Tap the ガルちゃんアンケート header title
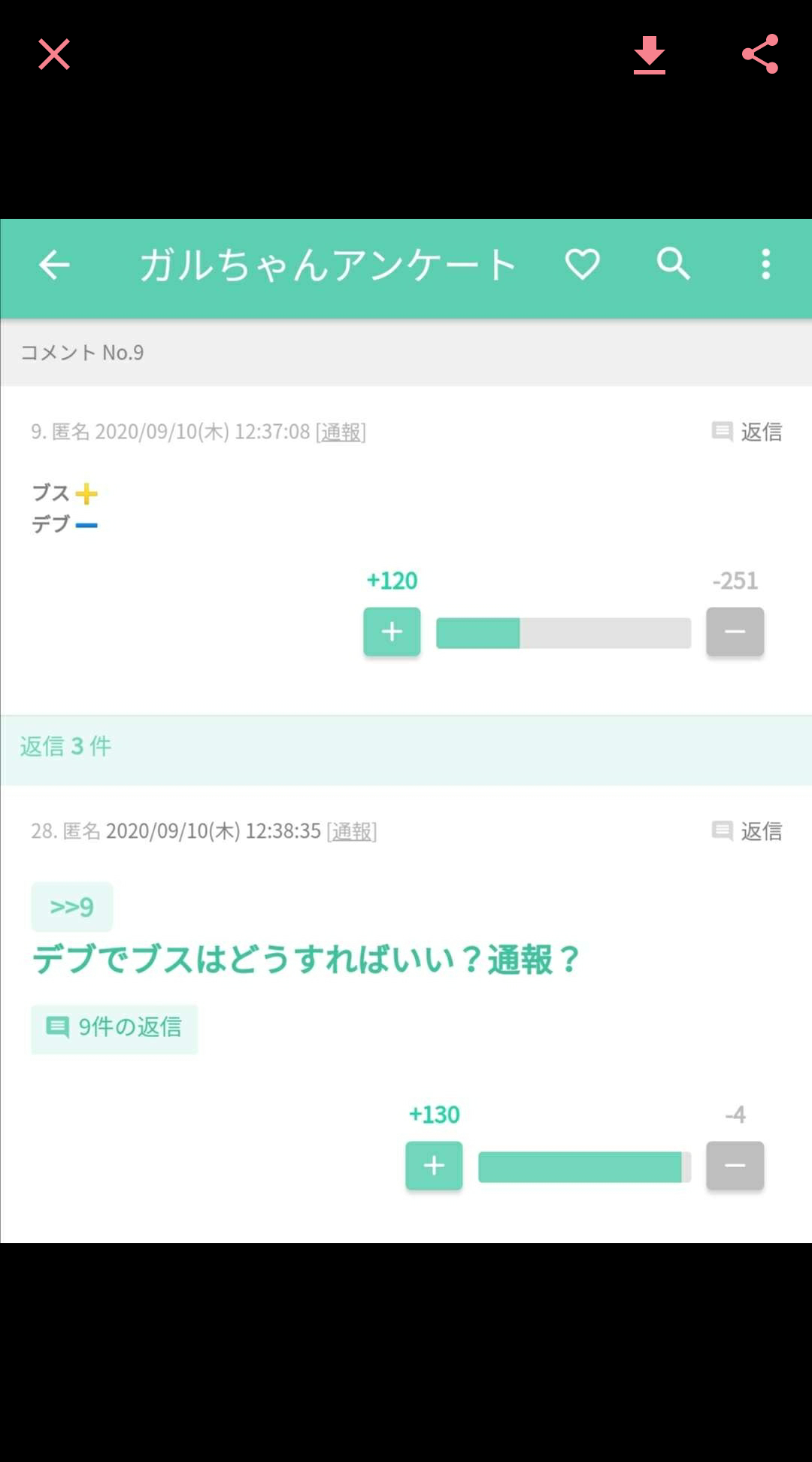812x1462 pixels. 328,265
